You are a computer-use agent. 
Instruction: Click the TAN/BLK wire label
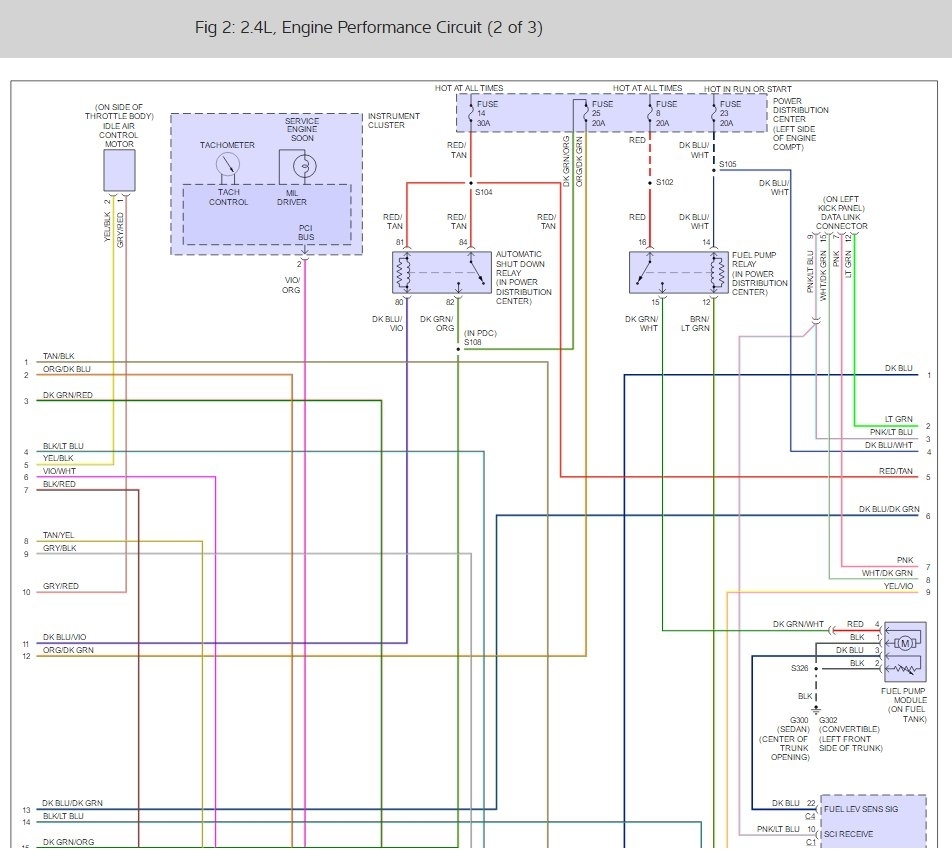point(58,356)
